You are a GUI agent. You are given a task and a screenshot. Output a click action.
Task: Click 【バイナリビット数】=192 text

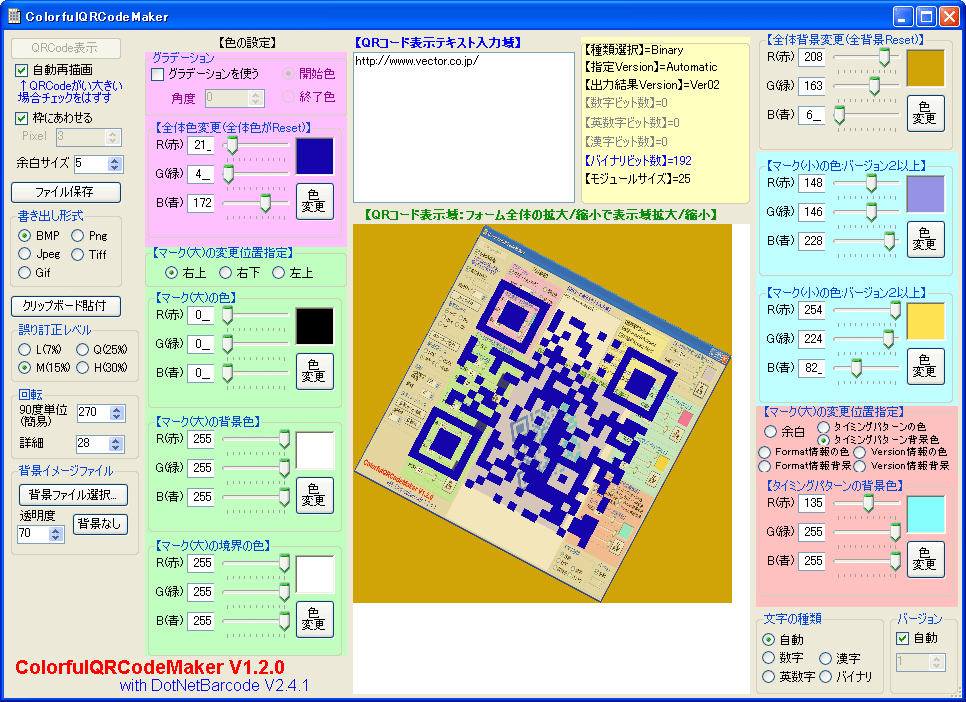tap(638, 161)
